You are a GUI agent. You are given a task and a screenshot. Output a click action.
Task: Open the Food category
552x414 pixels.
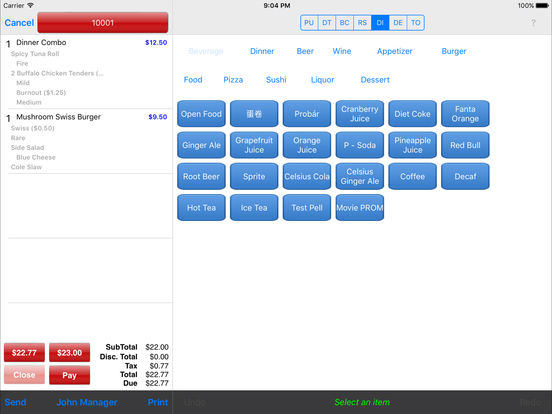pyautogui.click(x=193, y=80)
